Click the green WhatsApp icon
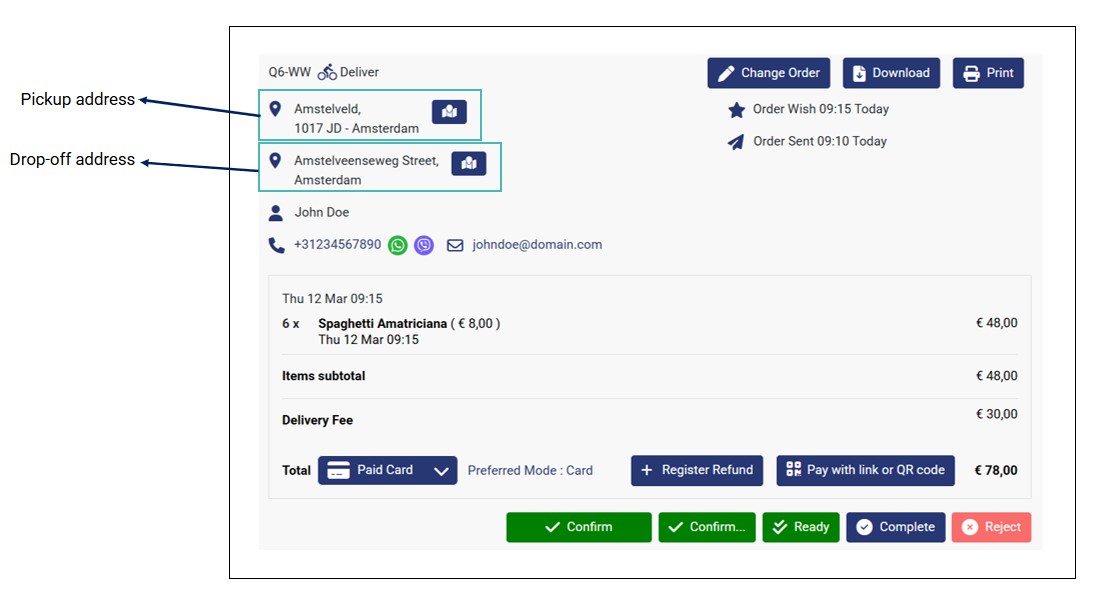The image size is (1093, 600). coord(398,245)
